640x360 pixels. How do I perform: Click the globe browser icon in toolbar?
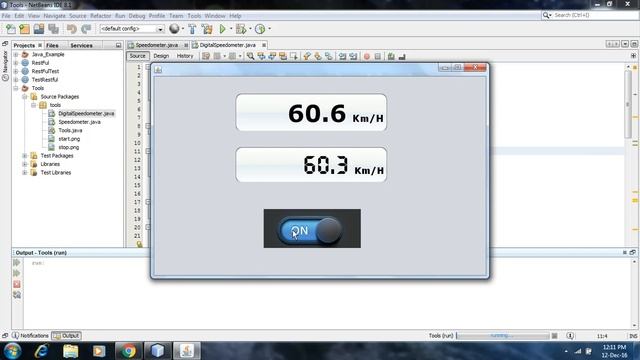tap(174, 29)
